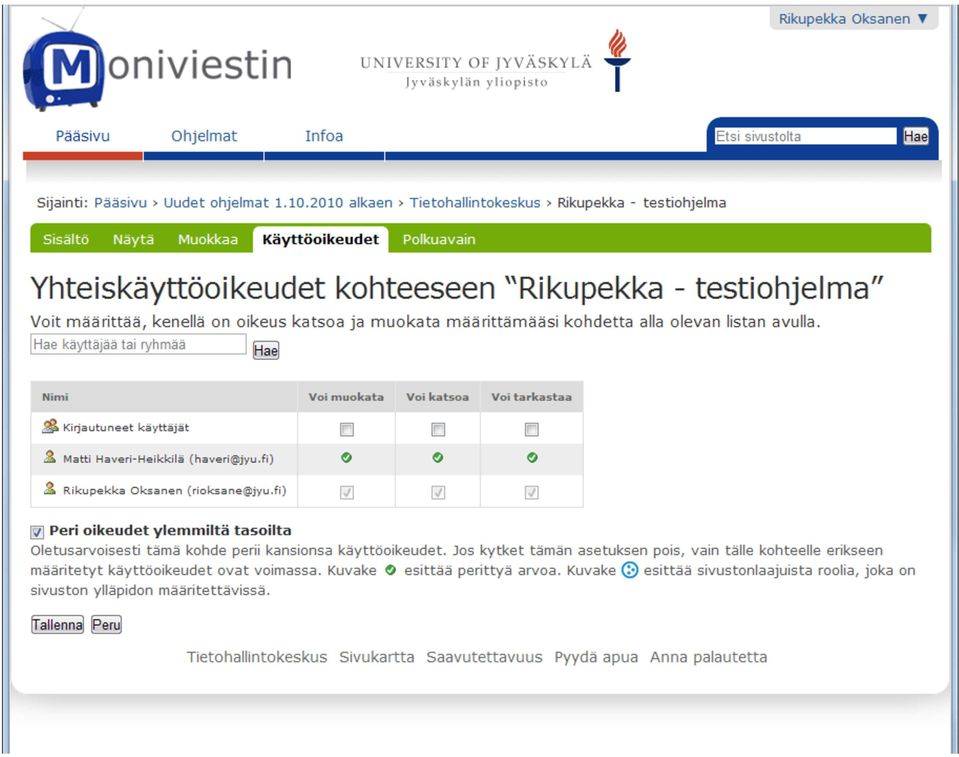Switch to the Sisältö tab

click(x=65, y=239)
